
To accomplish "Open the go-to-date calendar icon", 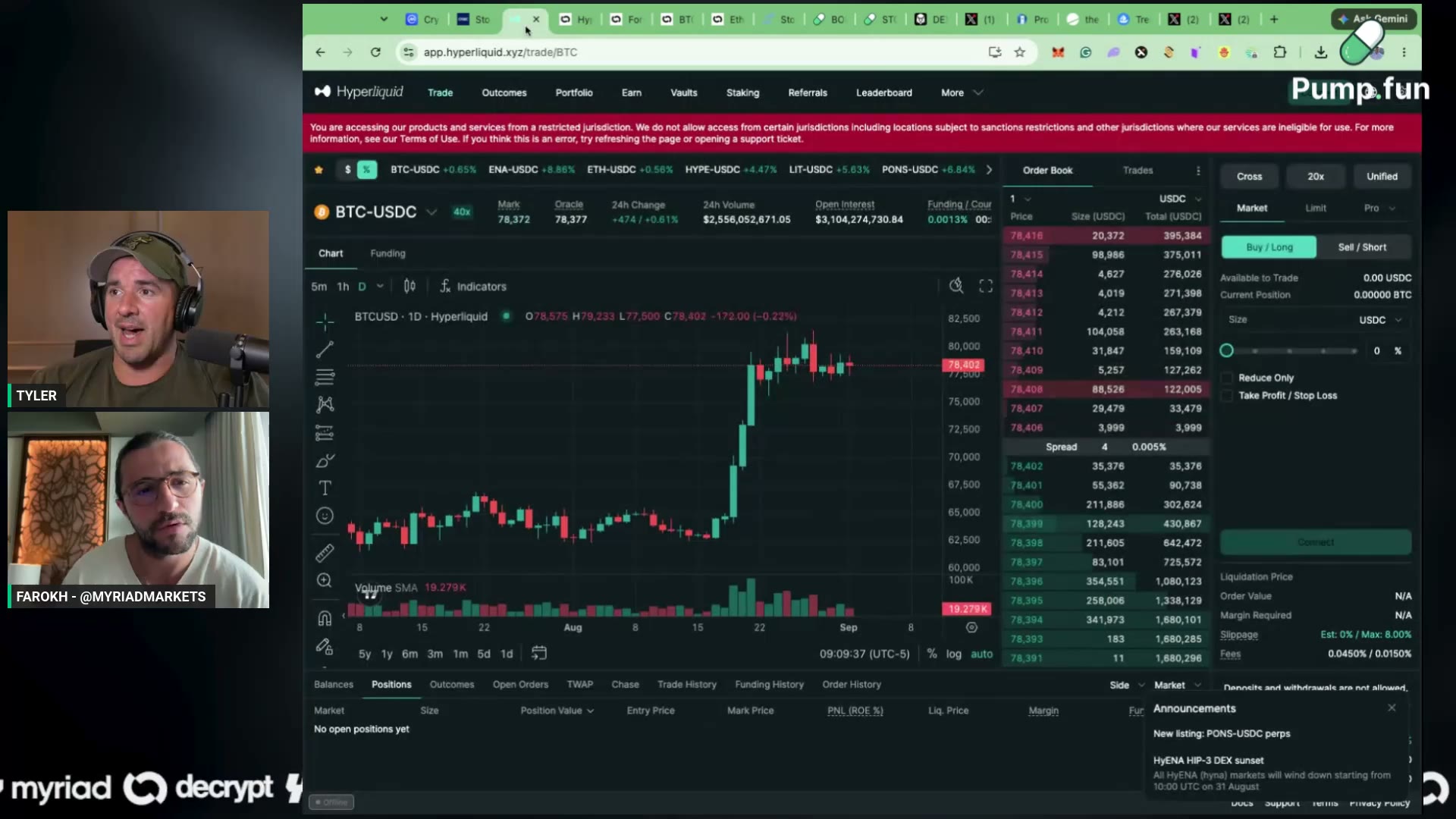I will [539, 653].
